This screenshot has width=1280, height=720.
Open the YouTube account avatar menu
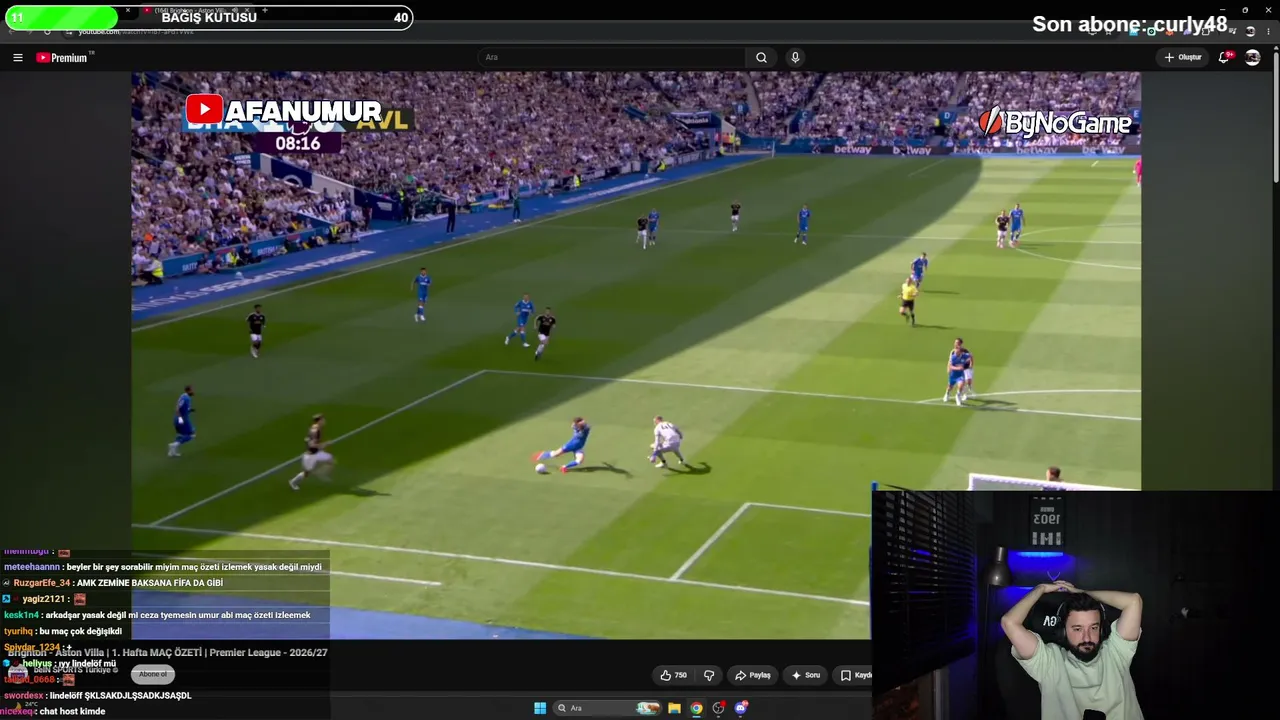(x=1252, y=58)
